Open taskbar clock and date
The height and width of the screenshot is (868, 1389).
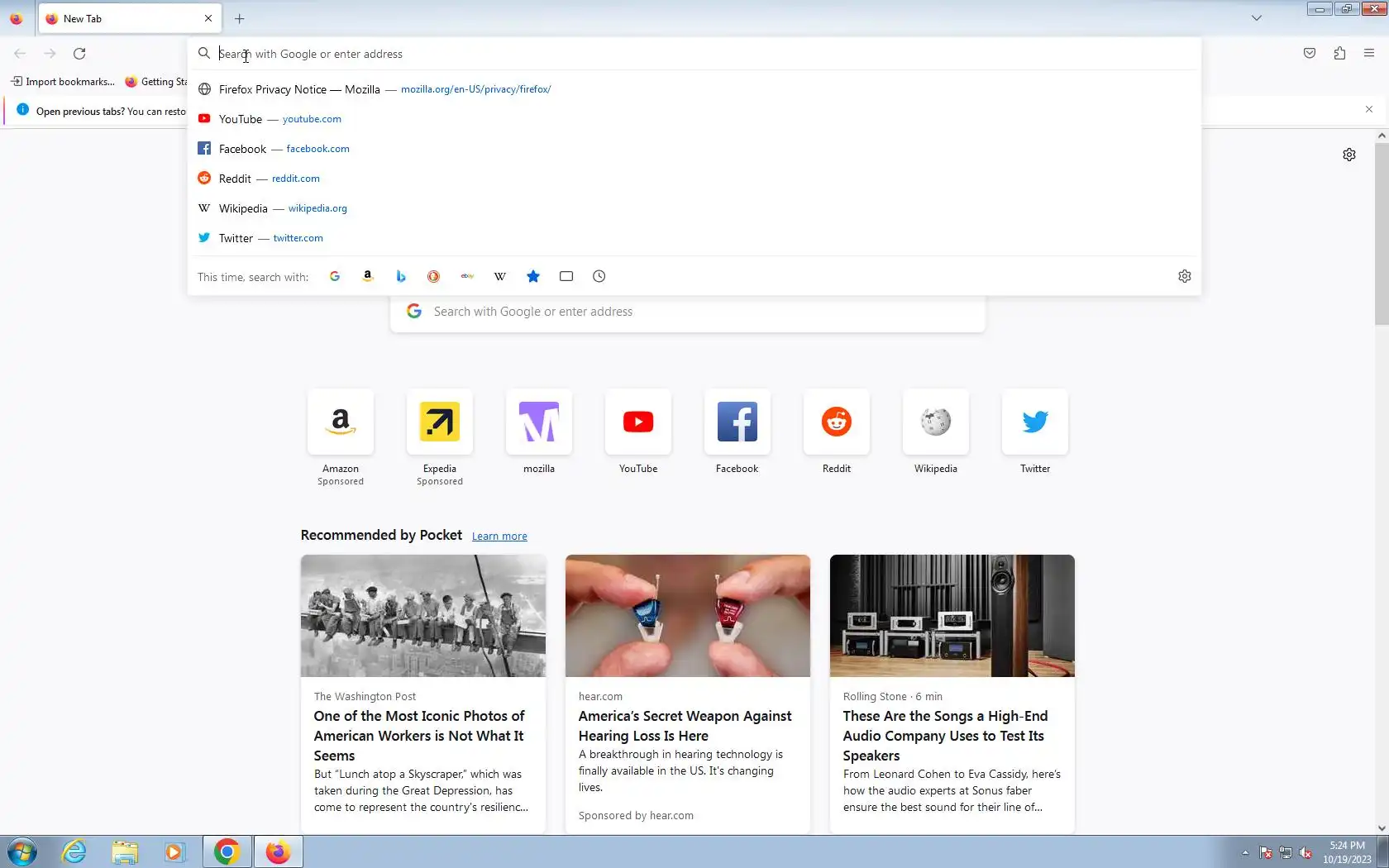[1347, 852]
